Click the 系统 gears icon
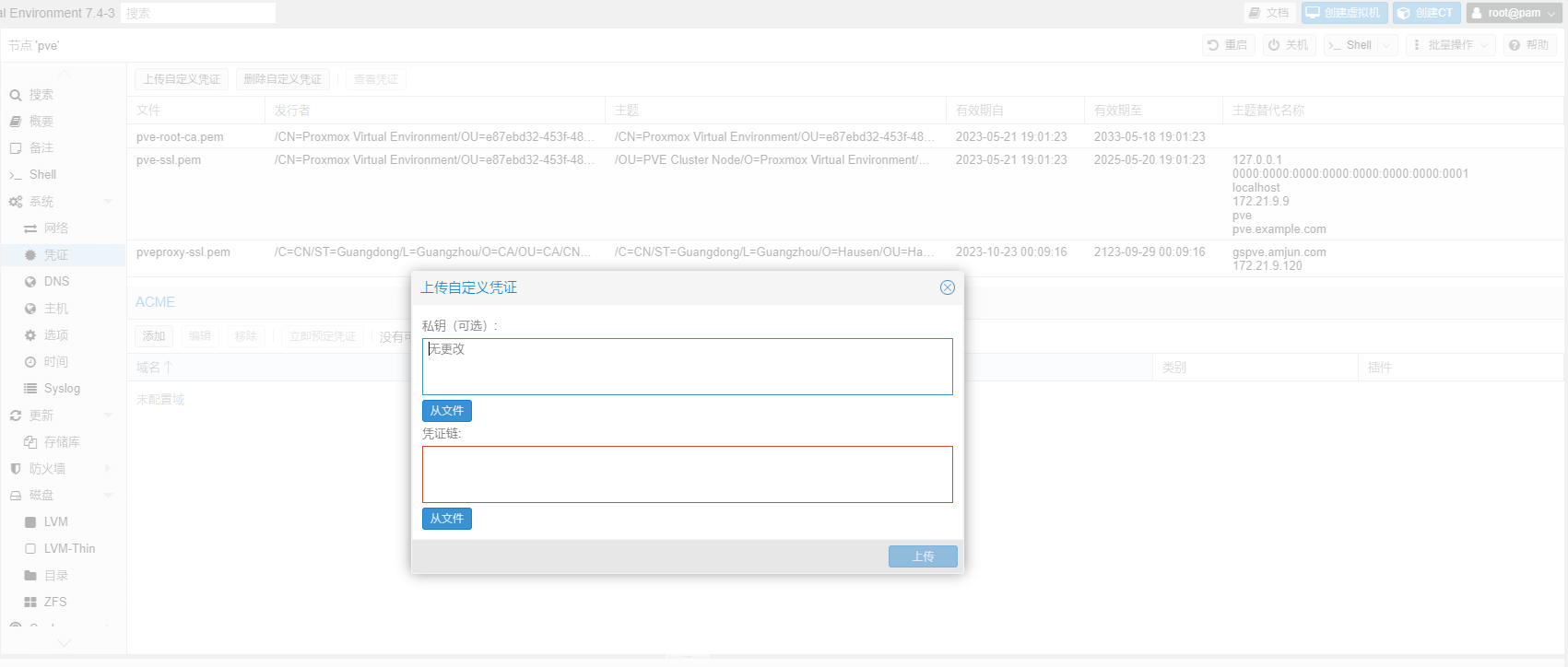This screenshot has height=667, width=1568. point(16,202)
